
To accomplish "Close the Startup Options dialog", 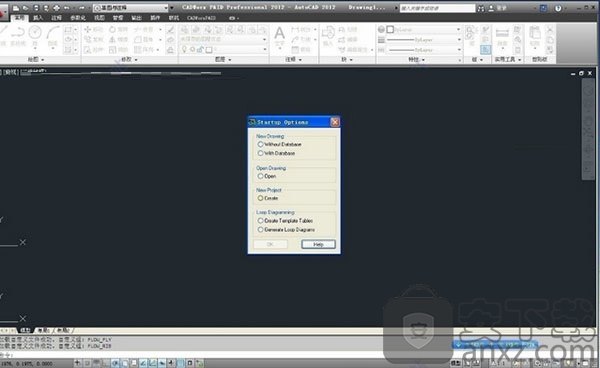I will coord(335,122).
